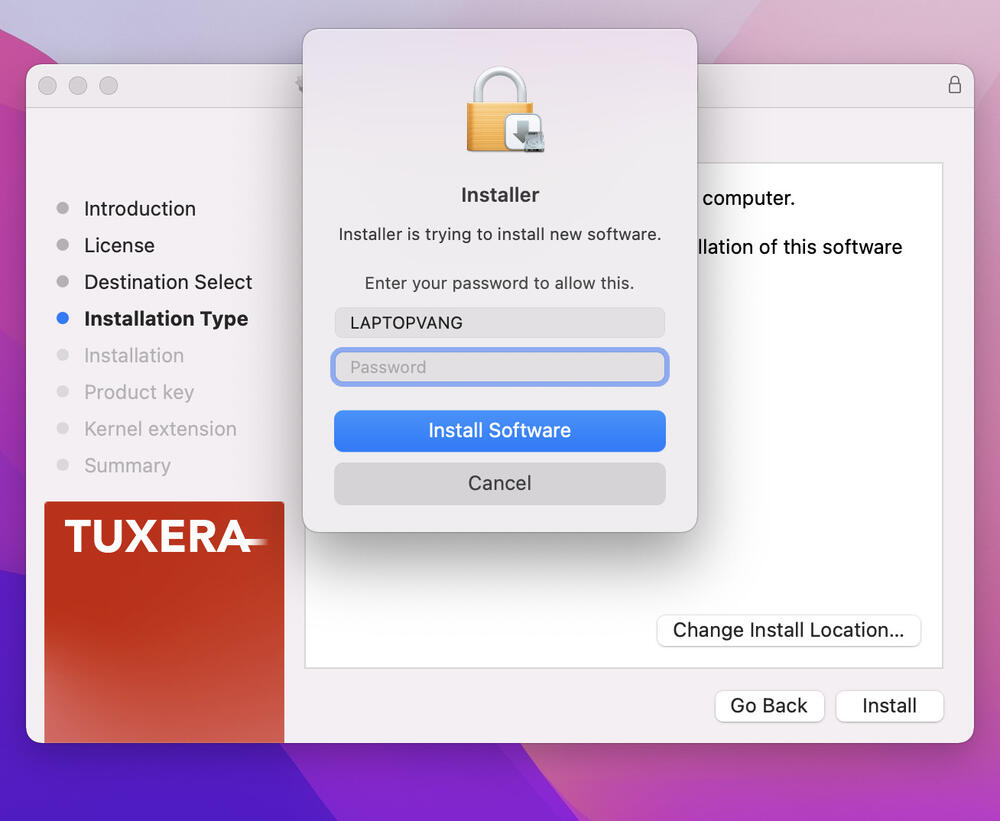Click the Product key step label

[139, 392]
